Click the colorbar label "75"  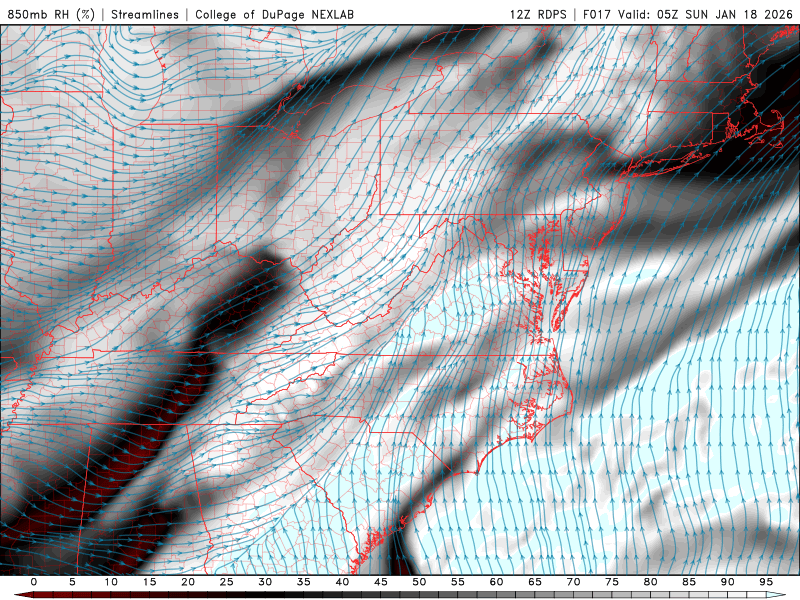(x=612, y=582)
